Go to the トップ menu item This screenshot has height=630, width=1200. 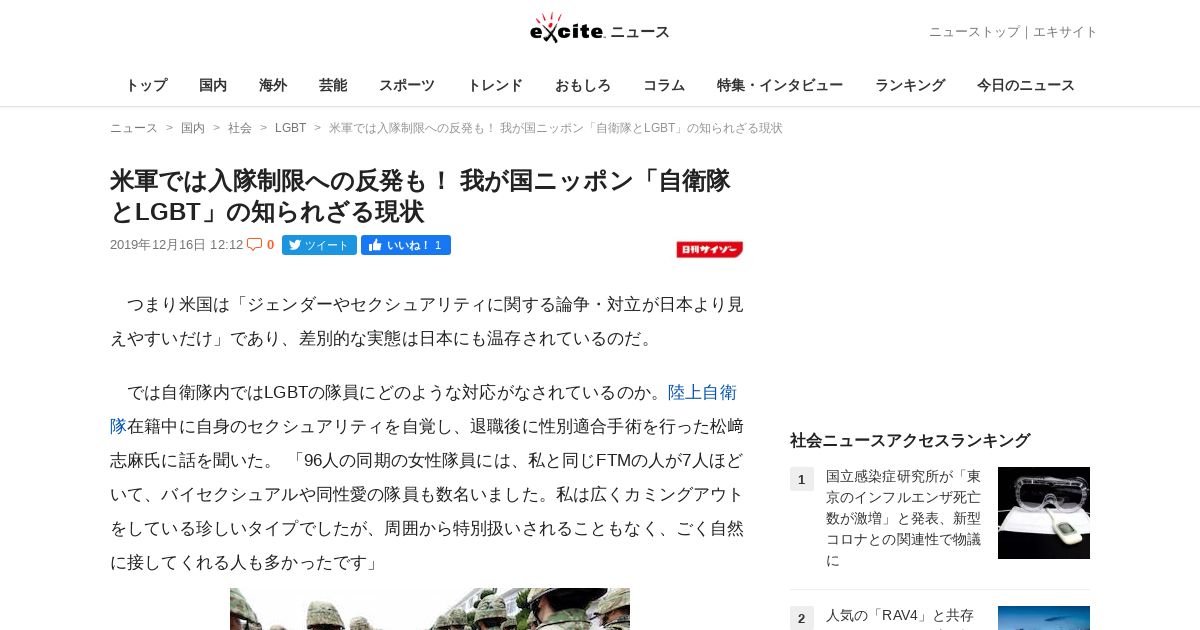[146, 85]
